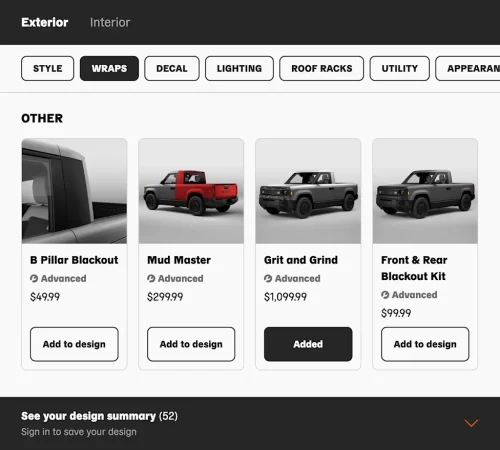Click the B Pillar Blackout thumbnail image
Screen dimensions: 500x450
pyautogui.click(x=74, y=191)
